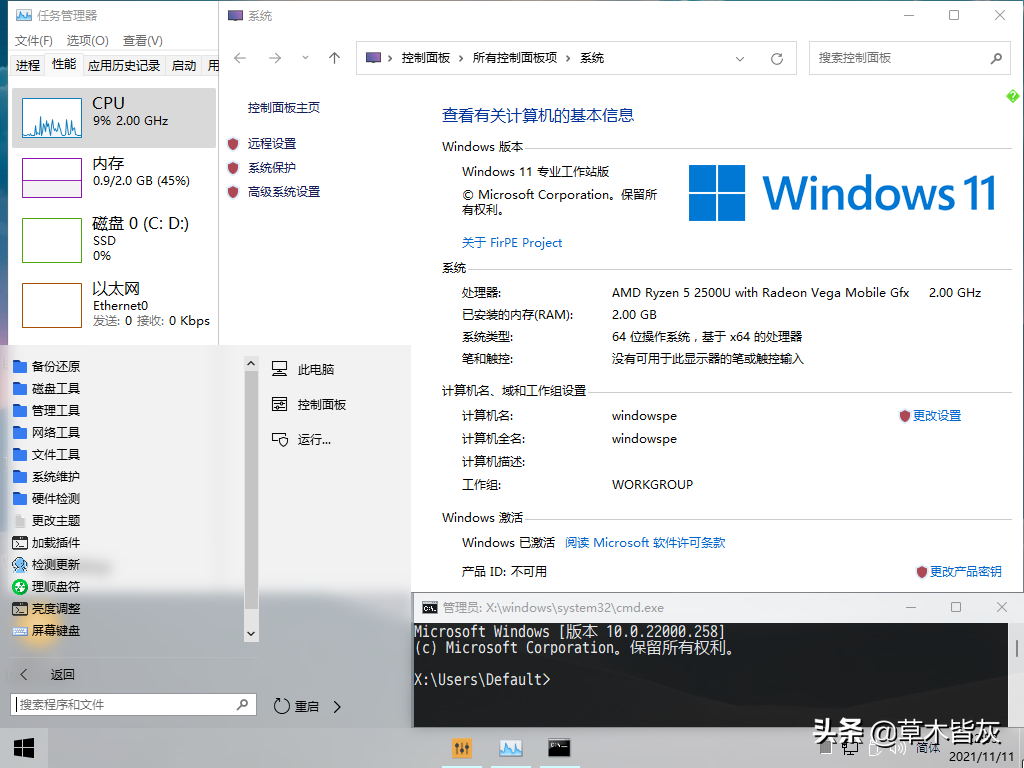The width and height of the screenshot is (1024, 768).
Task: Click the 搜索程序和文件 search box
Action: (133, 705)
